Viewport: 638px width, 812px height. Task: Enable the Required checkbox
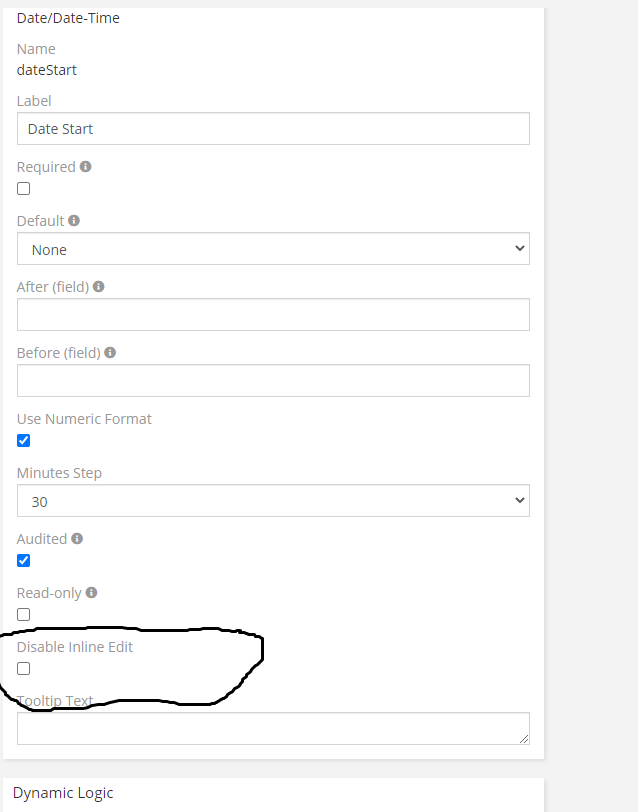pos(23,188)
